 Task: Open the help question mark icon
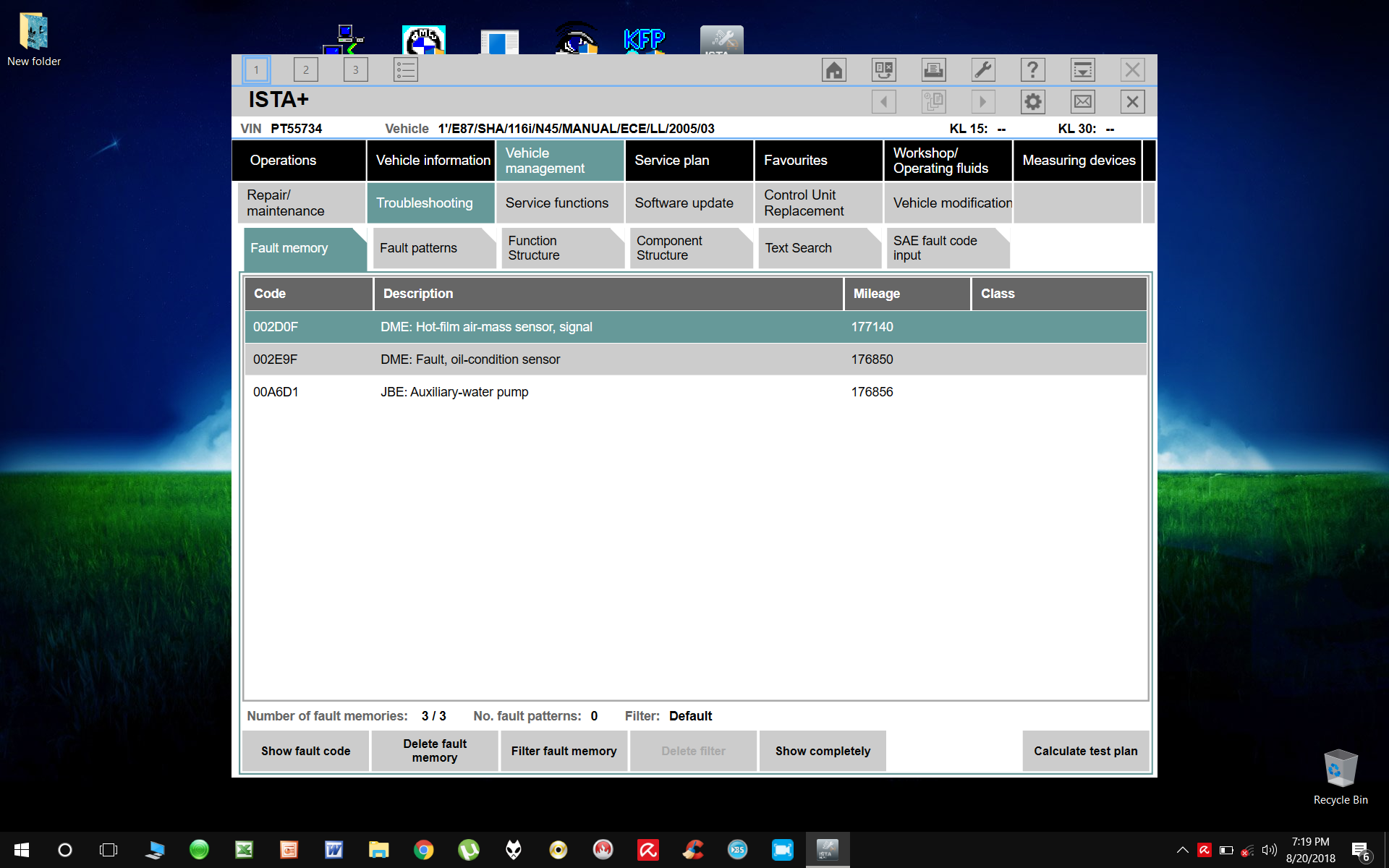coord(1033,70)
